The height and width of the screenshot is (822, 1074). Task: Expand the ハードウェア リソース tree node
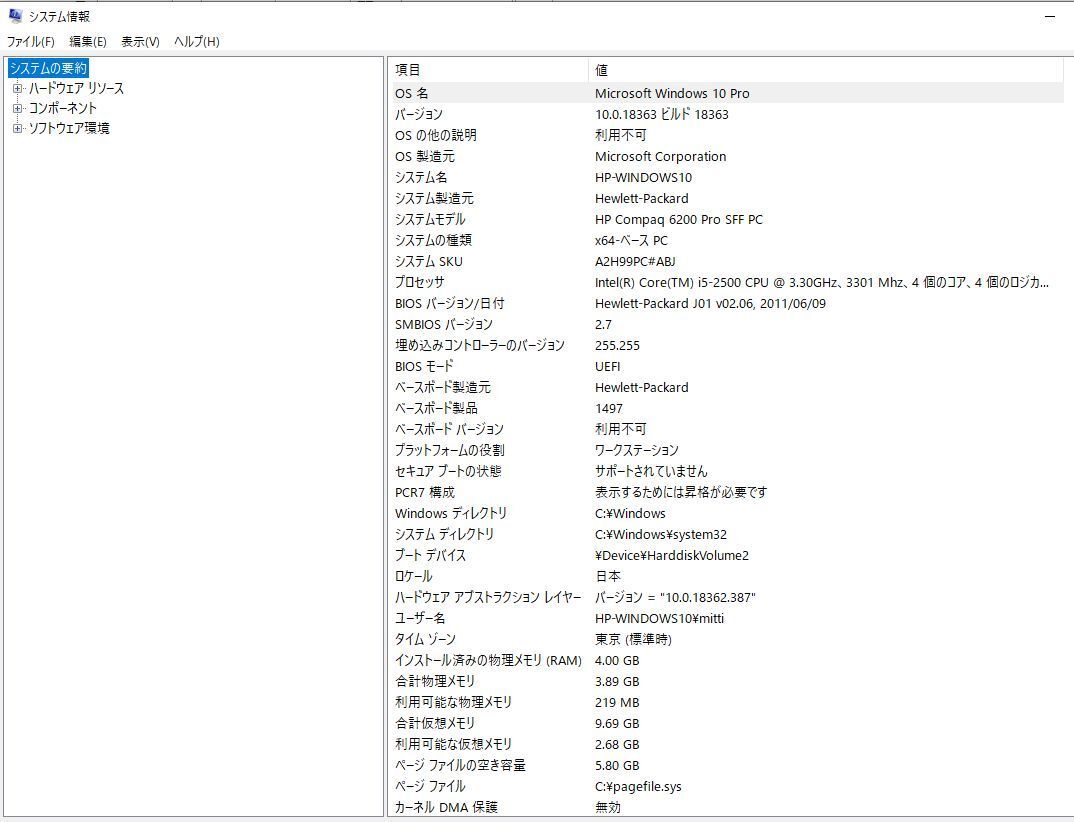pyautogui.click(x=17, y=88)
